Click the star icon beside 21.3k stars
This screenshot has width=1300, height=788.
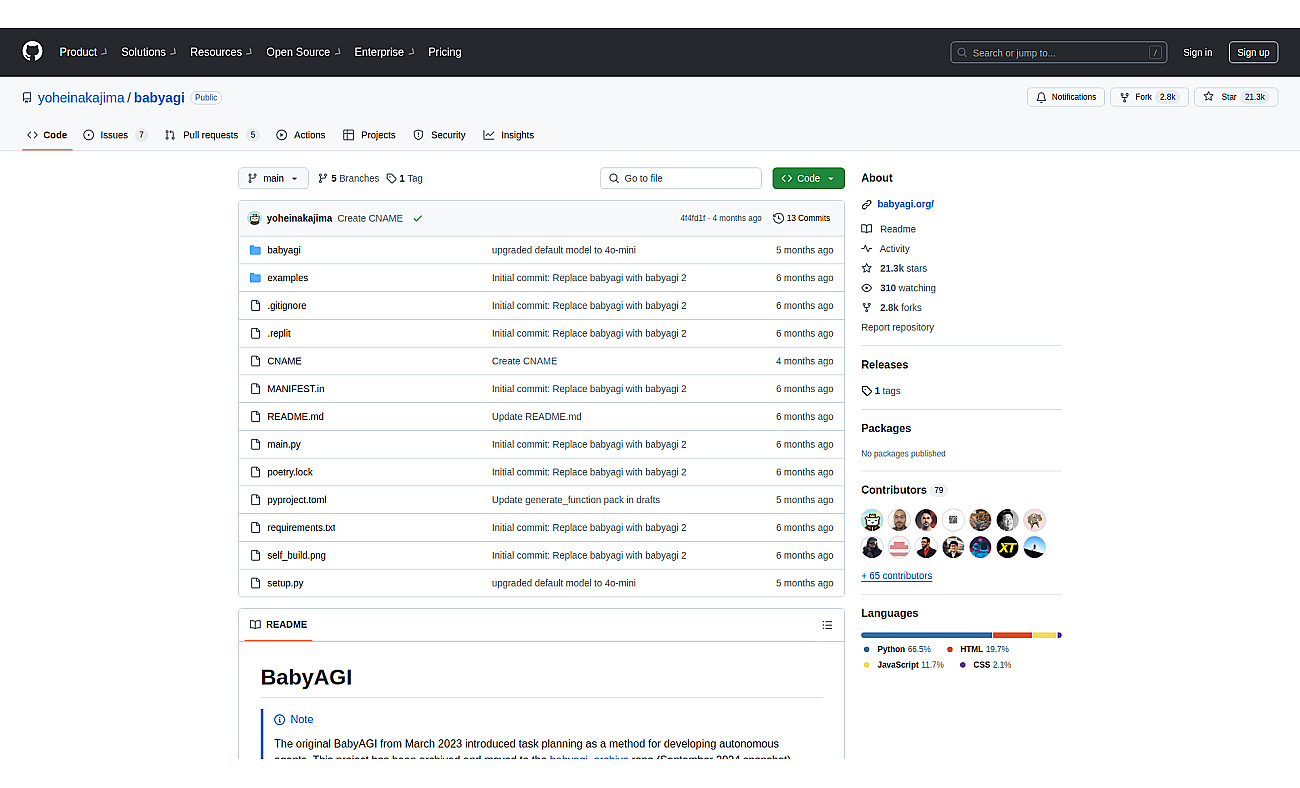click(x=867, y=269)
